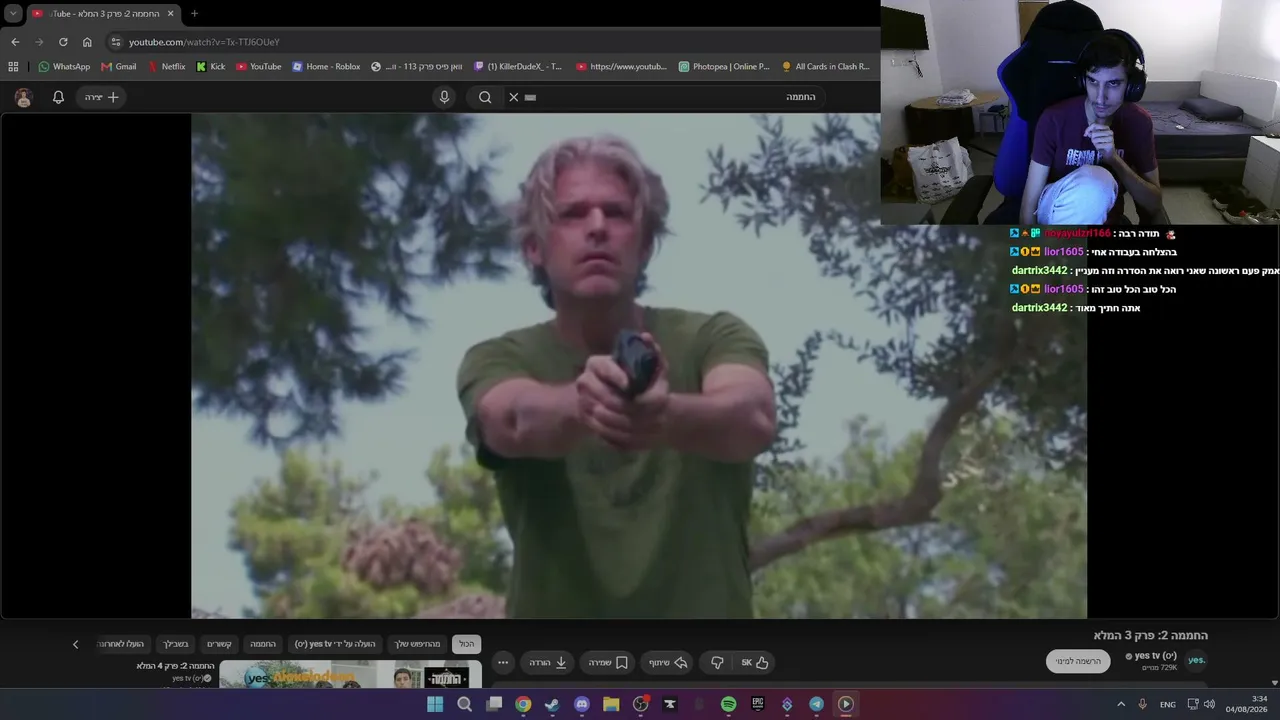Click the יצירה create button

coord(101,97)
